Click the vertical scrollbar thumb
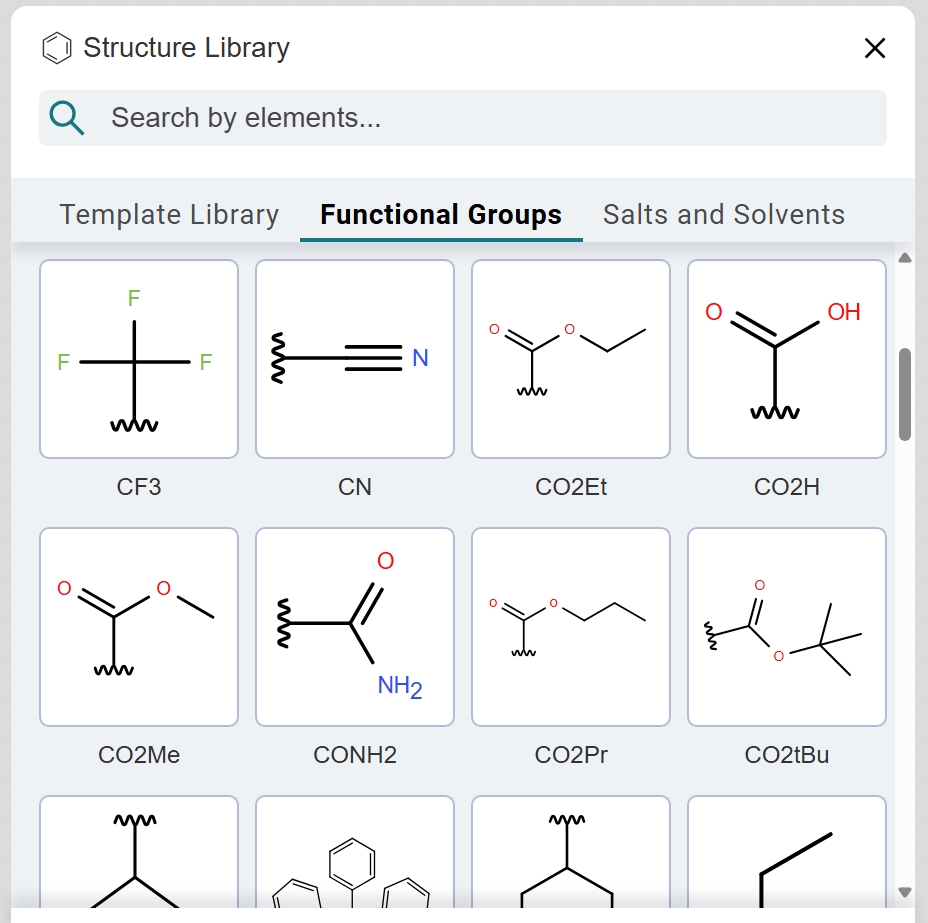The height and width of the screenshot is (923, 928). (x=905, y=394)
